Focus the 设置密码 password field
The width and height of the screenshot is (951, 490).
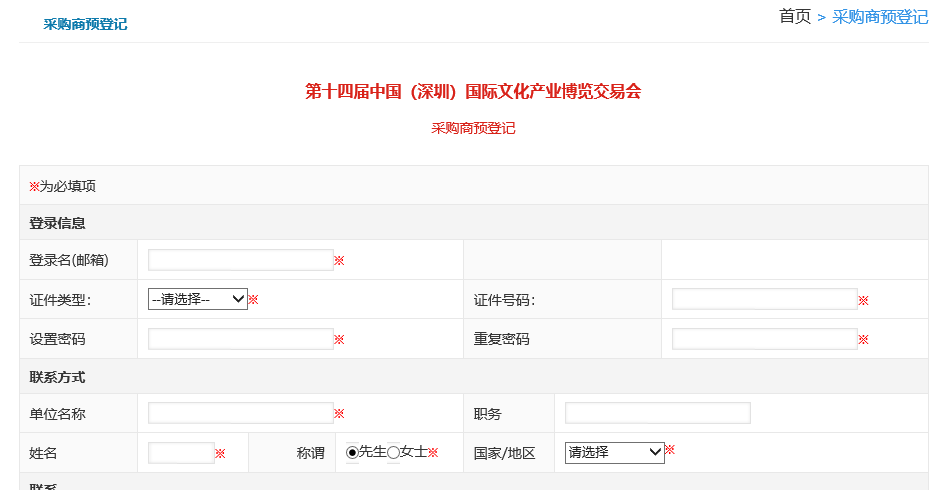pyautogui.click(x=240, y=339)
